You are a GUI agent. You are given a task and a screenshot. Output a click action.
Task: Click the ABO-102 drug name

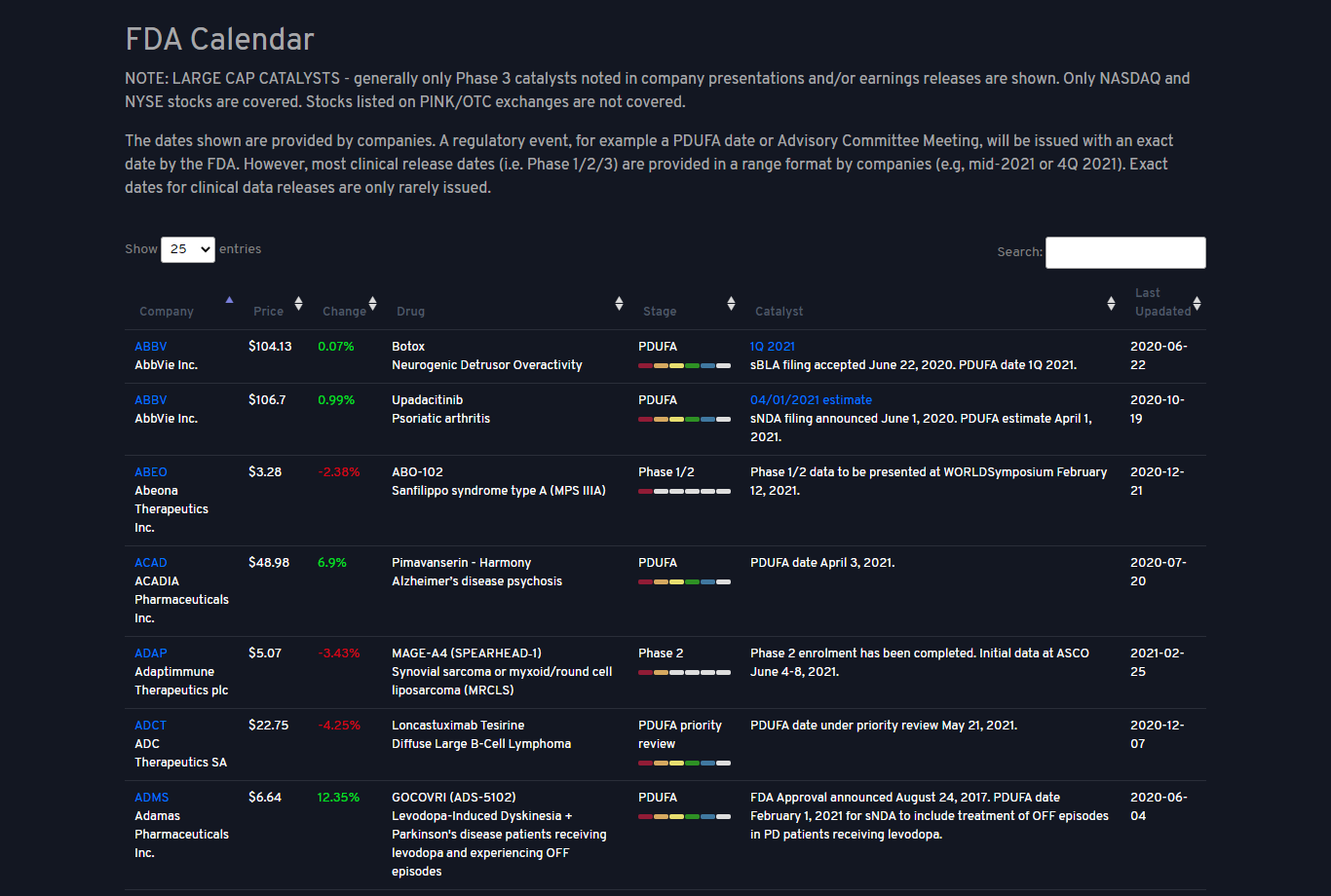pyautogui.click(x=417, y=472)
